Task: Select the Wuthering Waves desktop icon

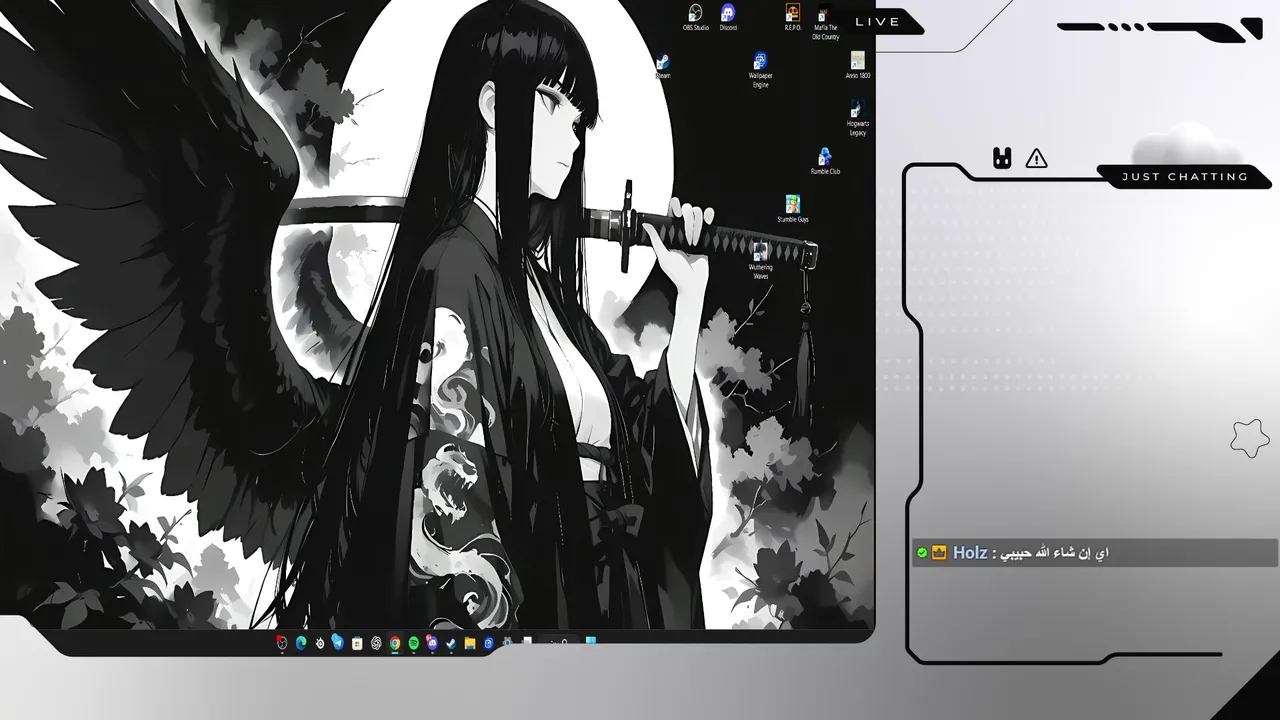Action: 760,261
